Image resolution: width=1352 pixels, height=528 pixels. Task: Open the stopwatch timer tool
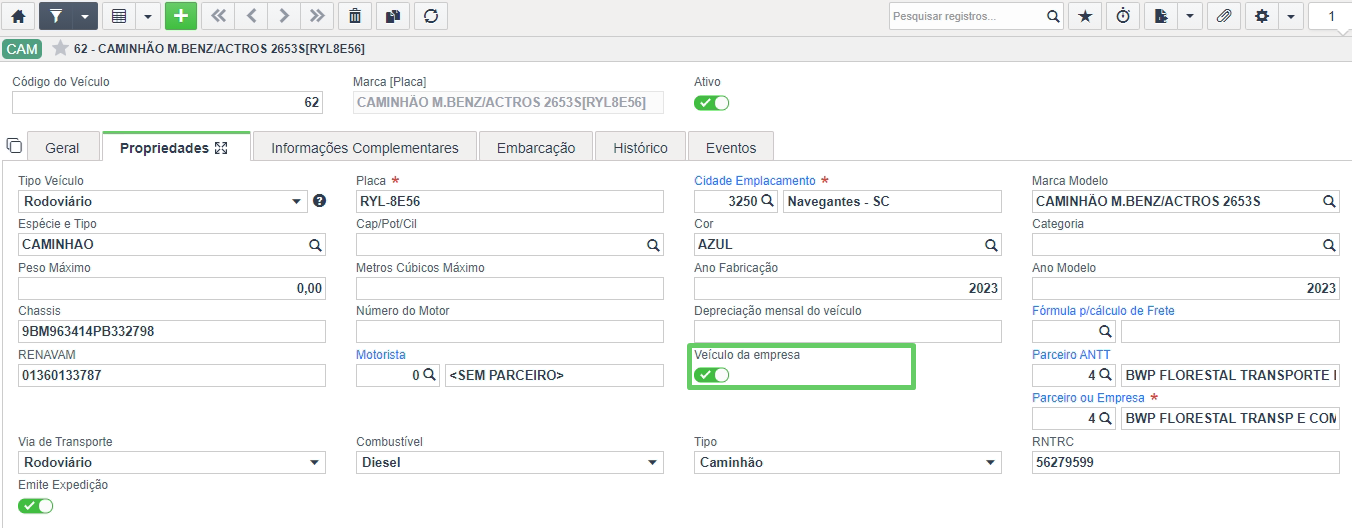(x=1123, y=16)
